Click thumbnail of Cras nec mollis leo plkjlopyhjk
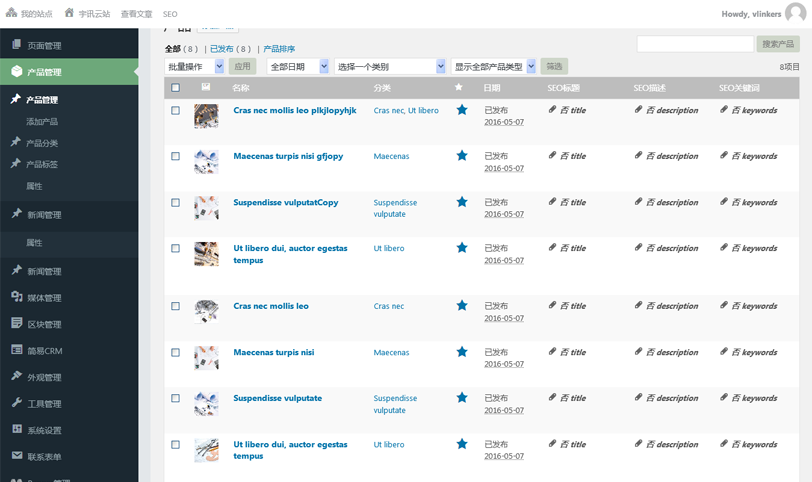 [x=206, y=116]
